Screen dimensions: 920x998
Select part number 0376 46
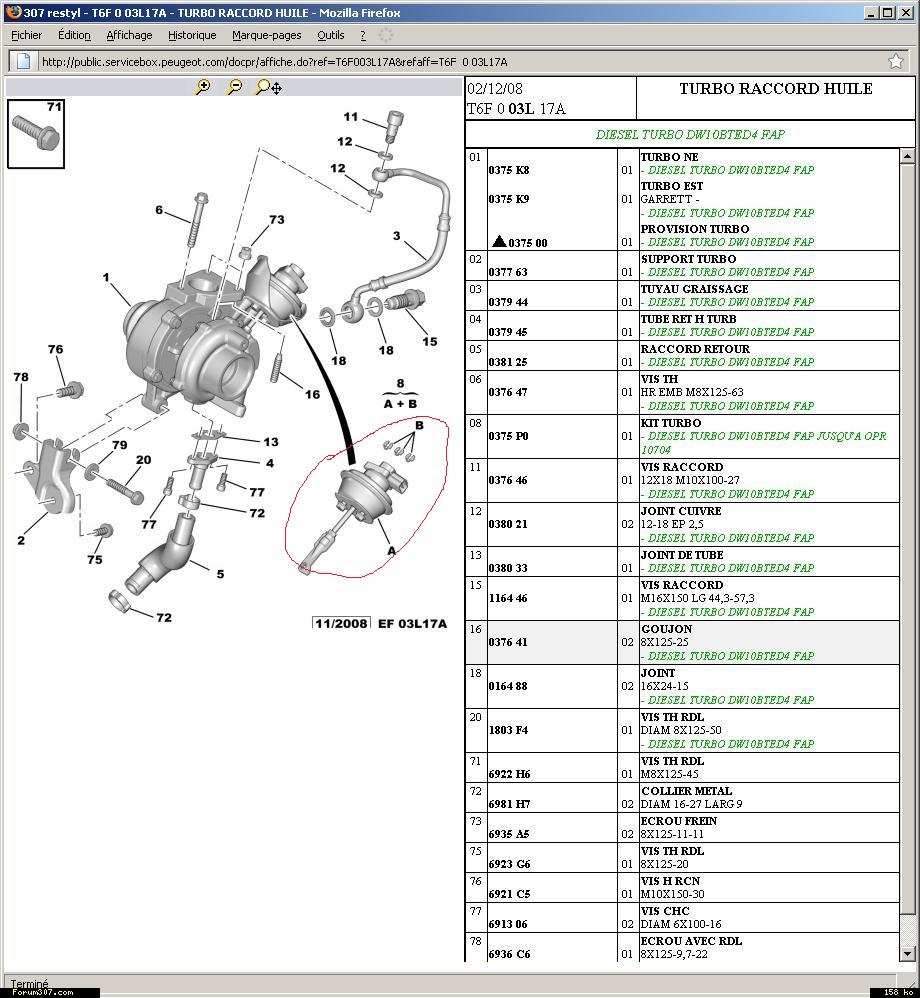pos(508,480)
